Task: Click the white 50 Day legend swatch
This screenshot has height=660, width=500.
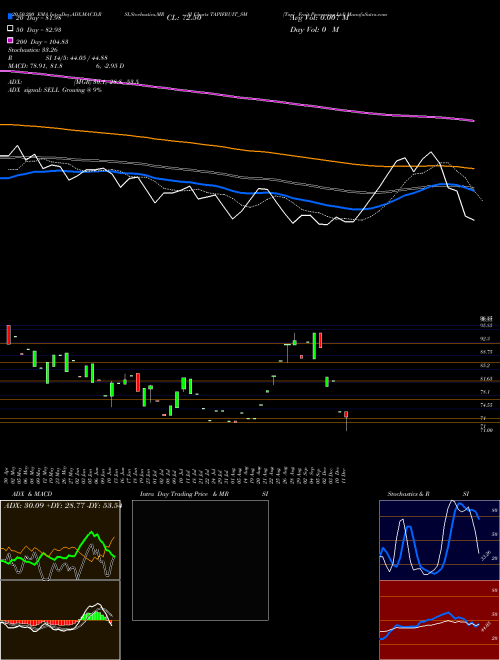Action: [10, 28]
